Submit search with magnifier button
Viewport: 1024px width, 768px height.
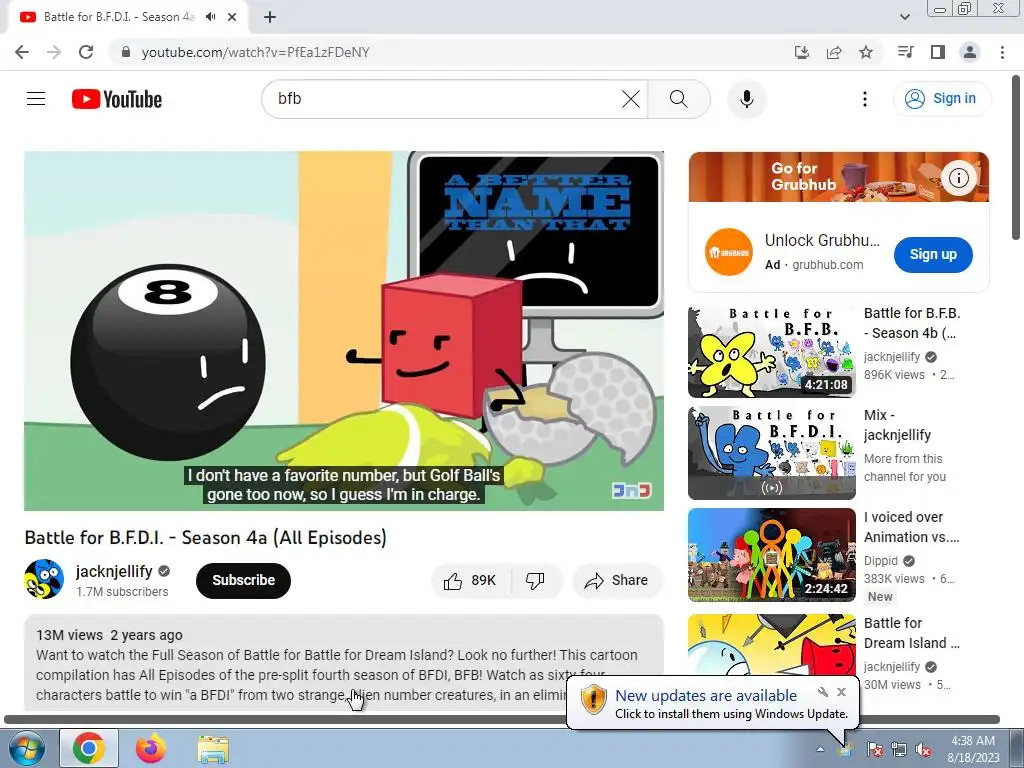679,99
